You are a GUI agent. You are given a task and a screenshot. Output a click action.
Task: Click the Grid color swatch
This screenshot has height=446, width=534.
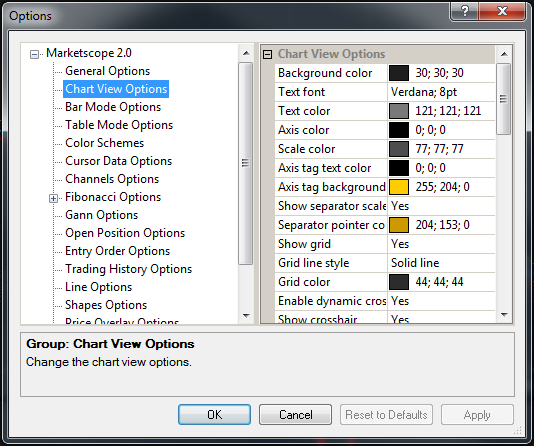click(399, 282)
